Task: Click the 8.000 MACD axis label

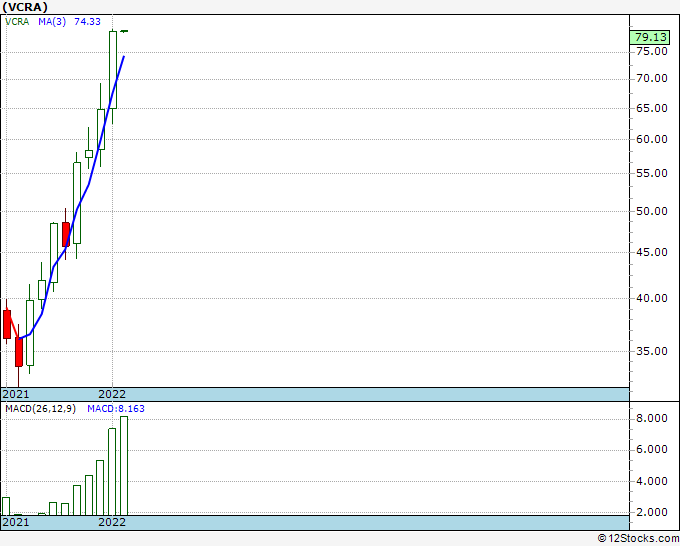Action: tap(652, 418)
